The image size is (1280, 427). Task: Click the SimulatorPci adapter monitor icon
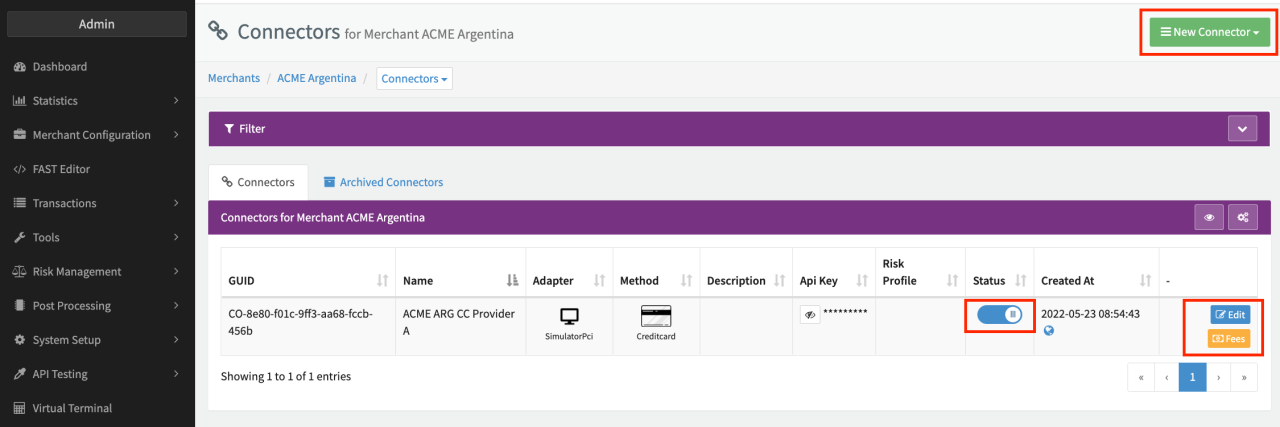[569, 316]
